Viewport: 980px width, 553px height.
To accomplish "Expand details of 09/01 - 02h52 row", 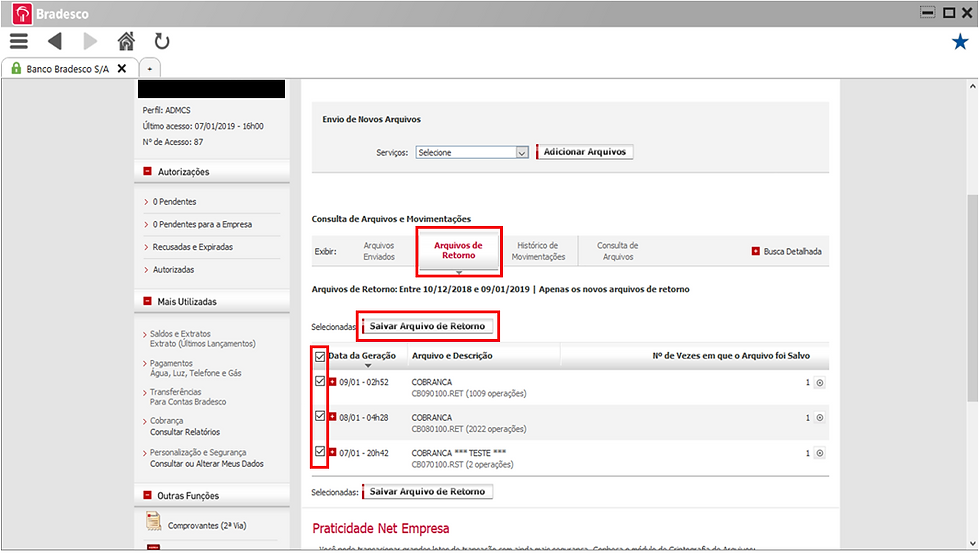I will pyautogui.click(x=332, y=382).
